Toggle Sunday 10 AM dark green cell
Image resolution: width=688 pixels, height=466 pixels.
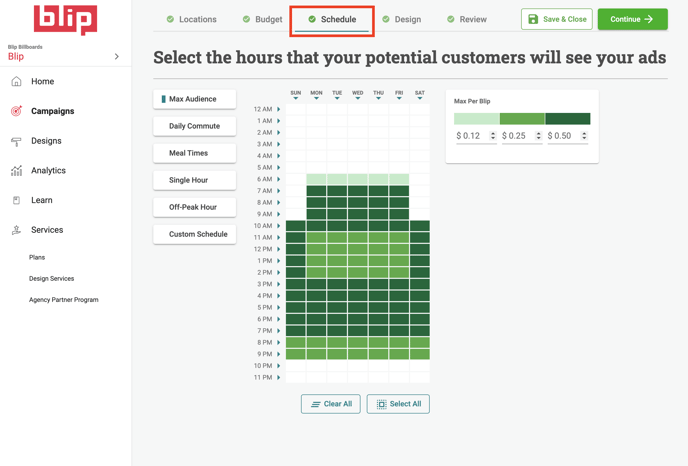click(x=295, y=226)
